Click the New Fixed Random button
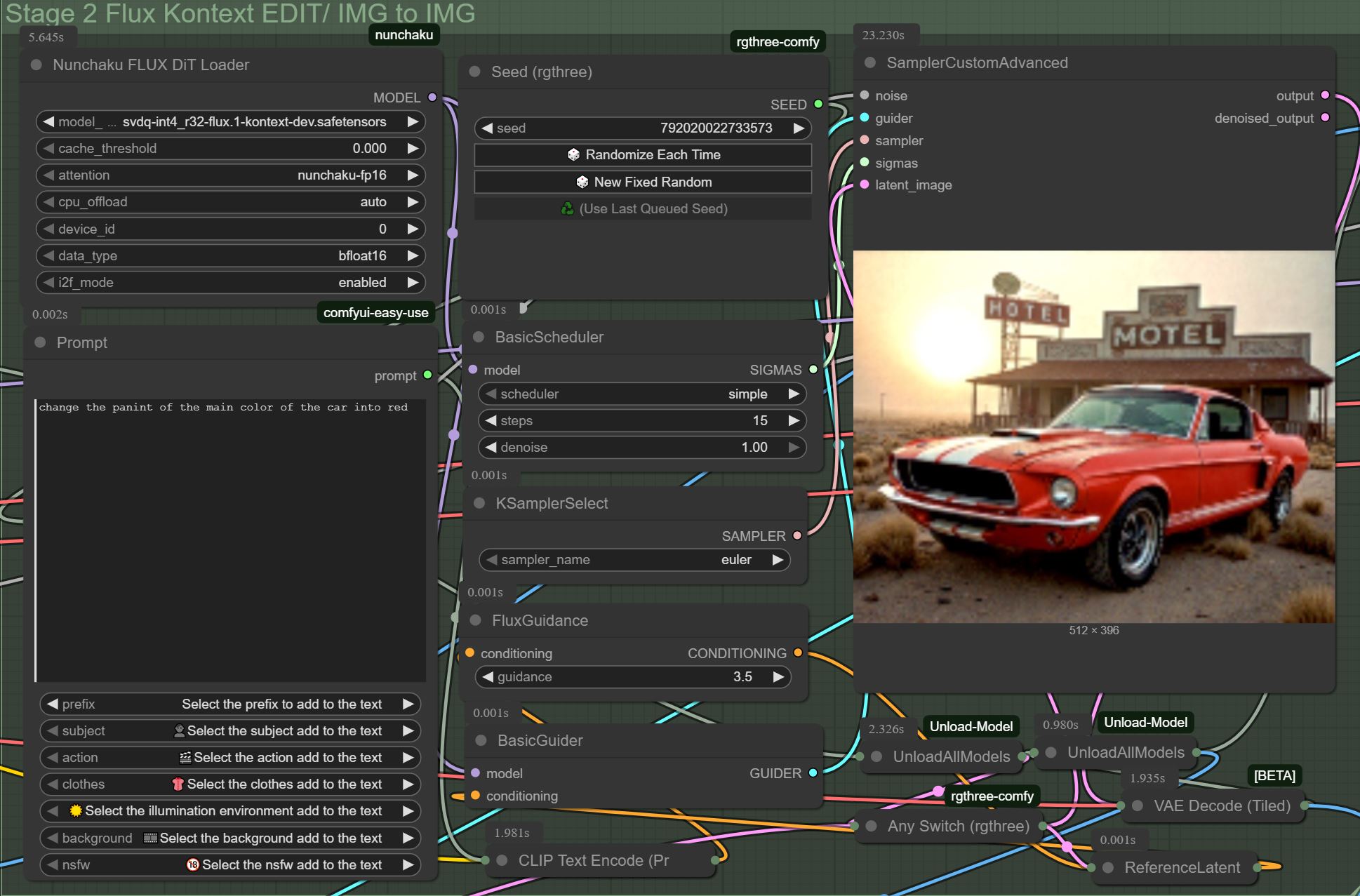The image size is (1360, 896). (x=643, y=182)
